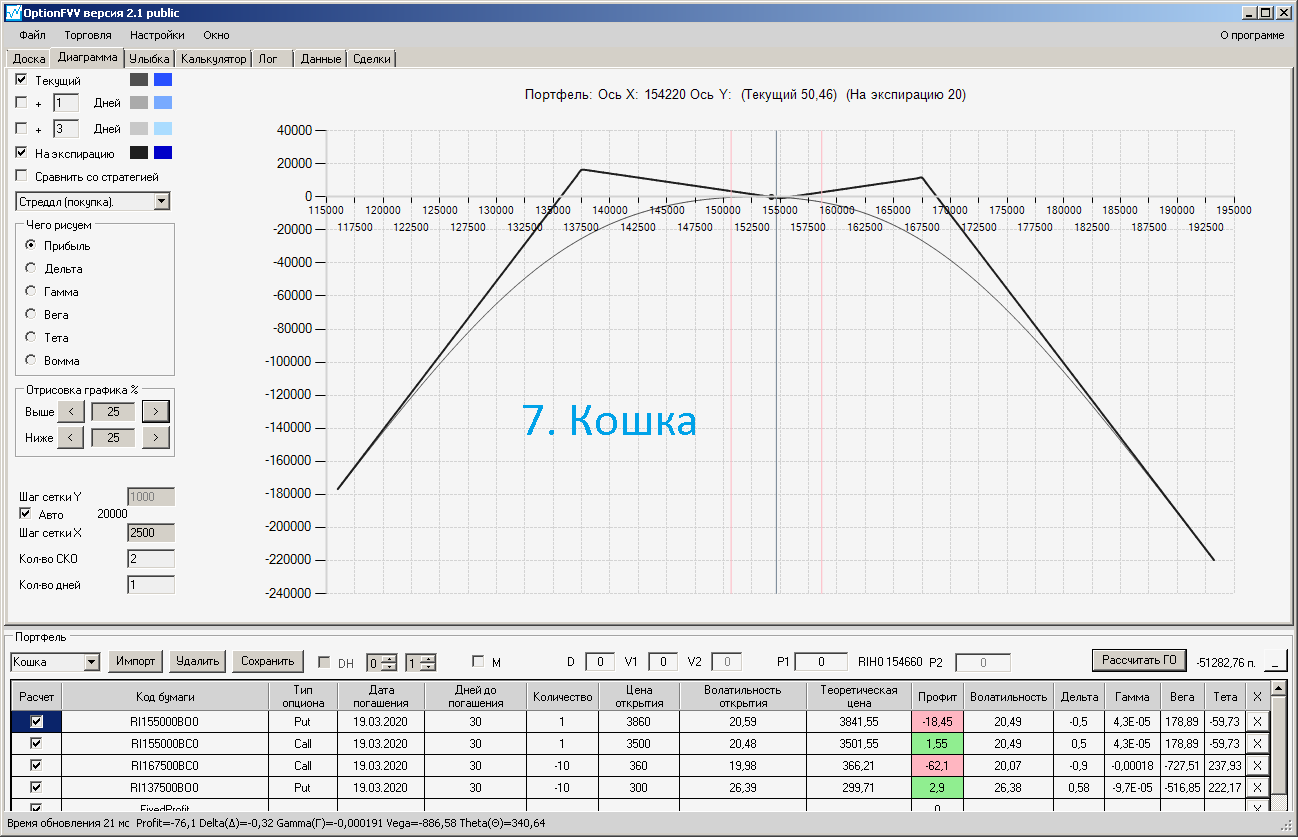Click the 'Шаг сетки X' input field
The width and height of the screenshot is (1298, 840).
151,533
